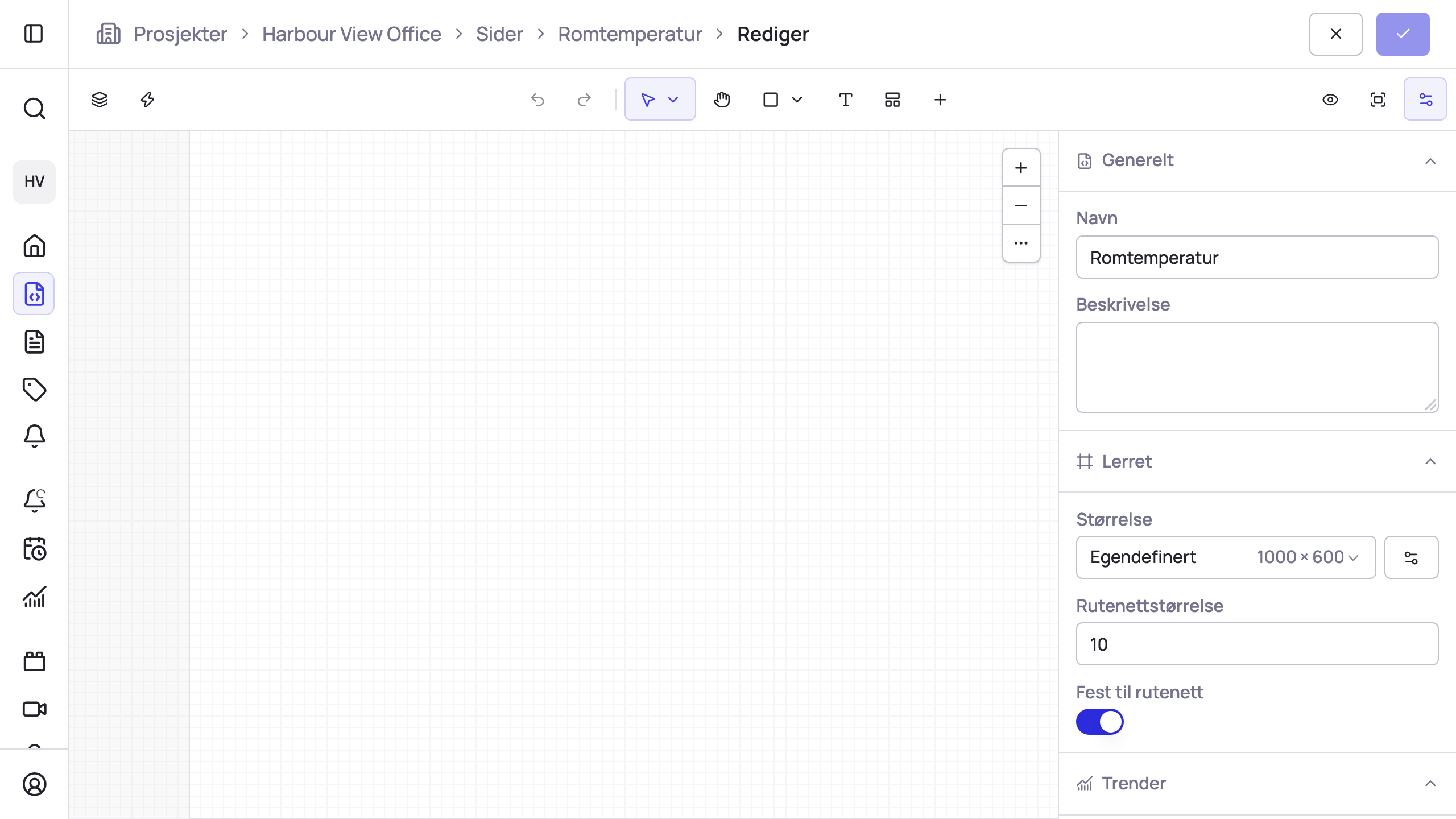The image size is (1456, 819).
Task: Select the hand pan tool
Action: click(x=722, y=100)
